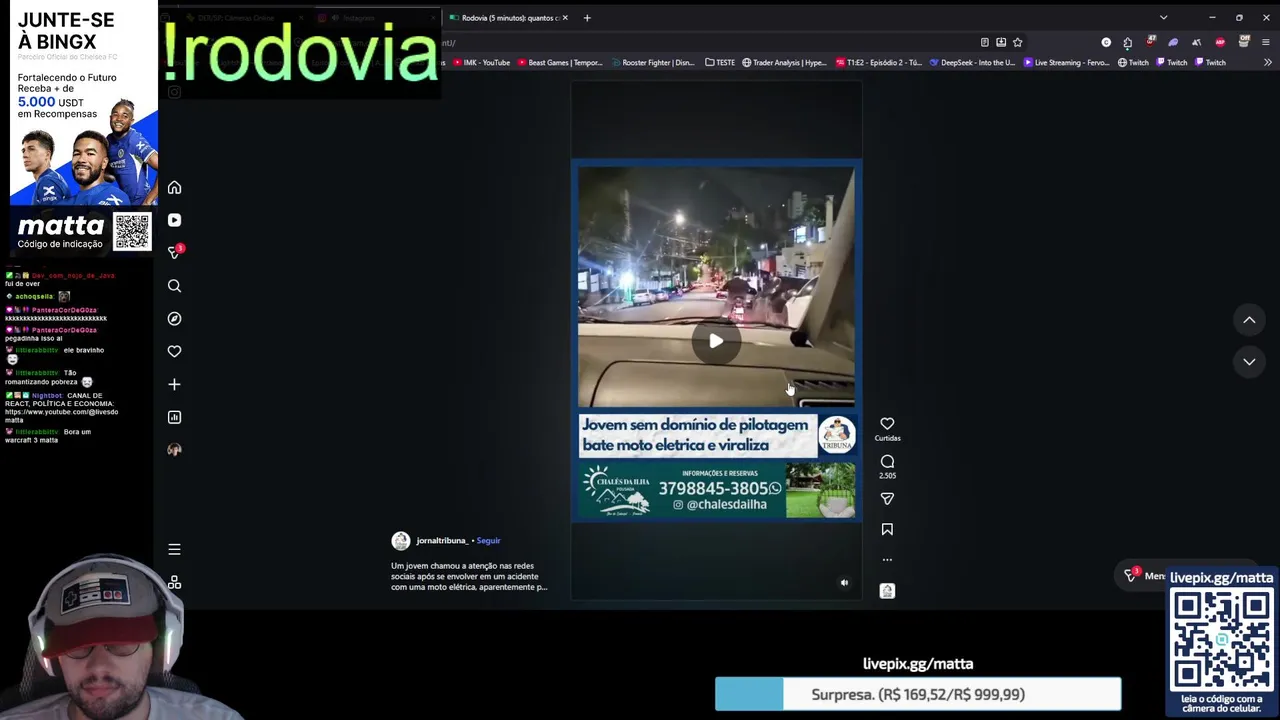
Task: Open the TESTE bookmarks folder
Action: tap(720, 62)
